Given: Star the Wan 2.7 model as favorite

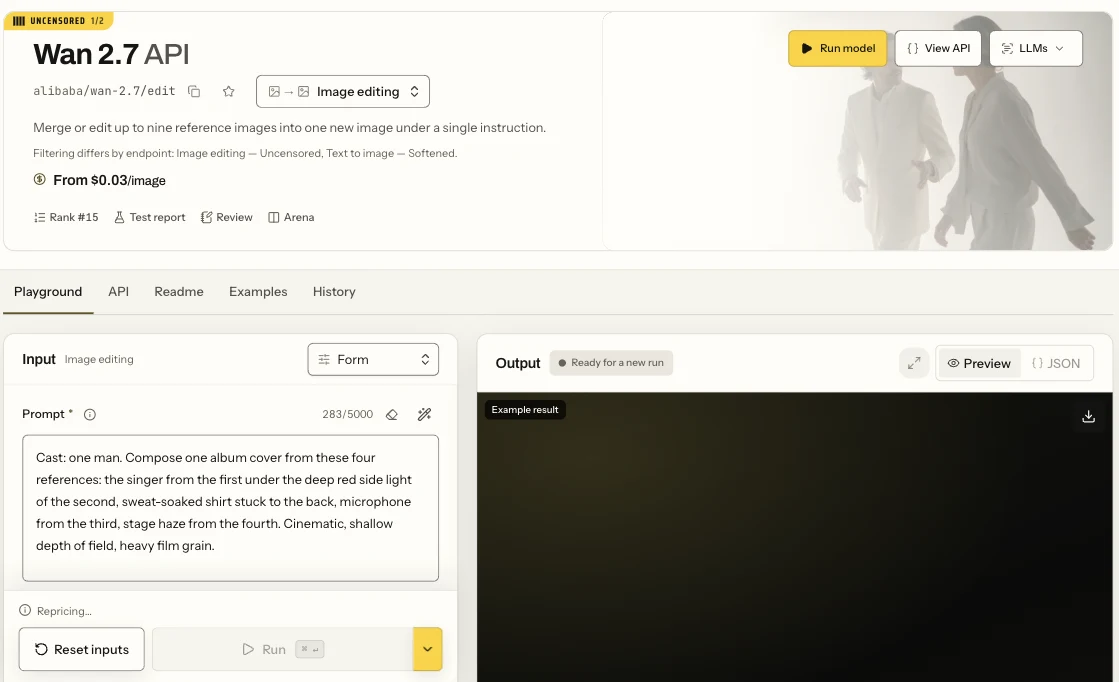Looking at the screenshot, I should 228,91.
